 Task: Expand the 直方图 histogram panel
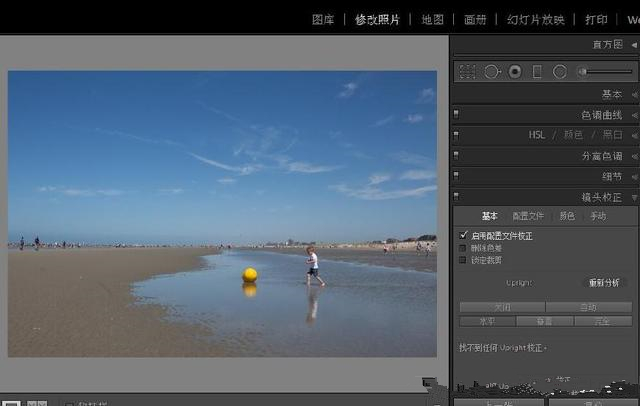click(x=606, y=45)
